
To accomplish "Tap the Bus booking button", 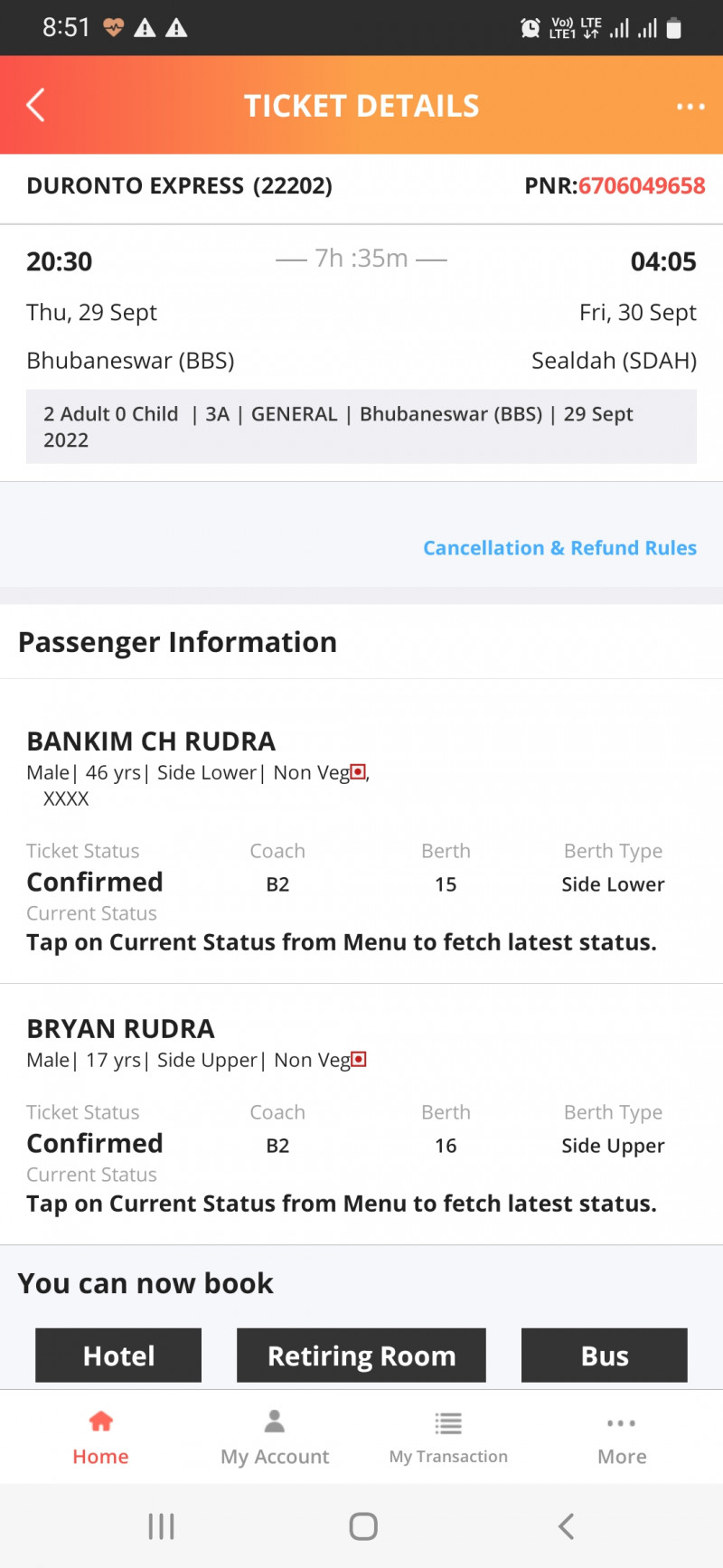I will [605, 1355].
